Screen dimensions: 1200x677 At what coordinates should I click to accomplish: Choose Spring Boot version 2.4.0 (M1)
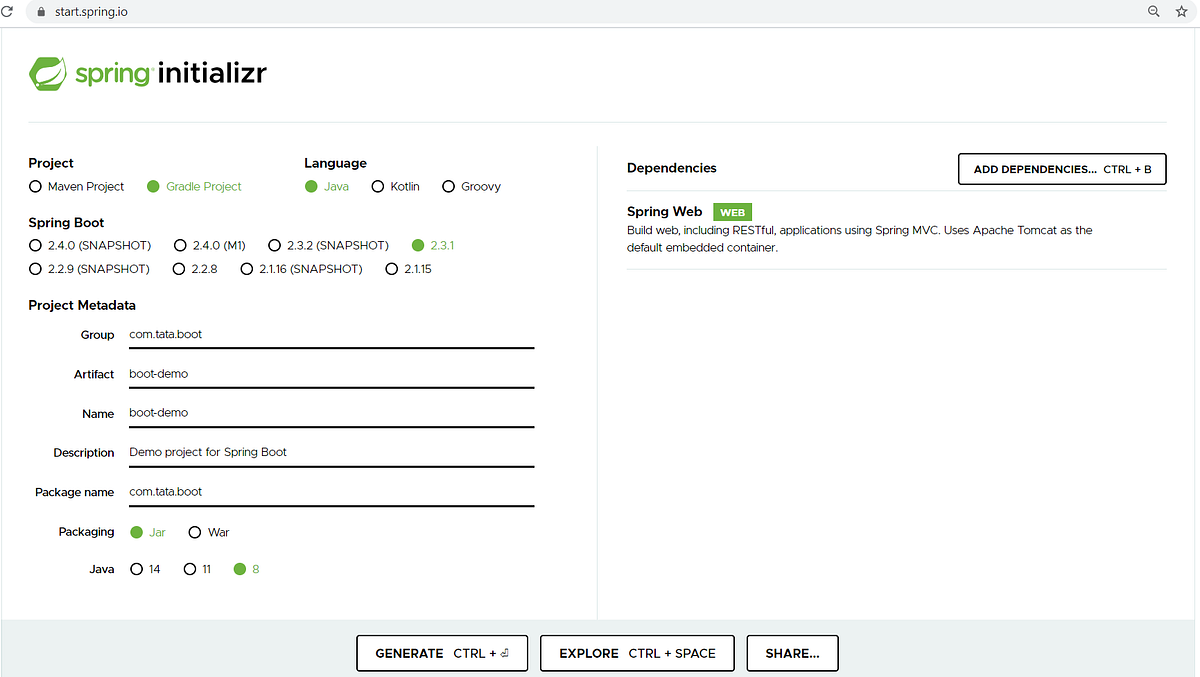point(181,245)
